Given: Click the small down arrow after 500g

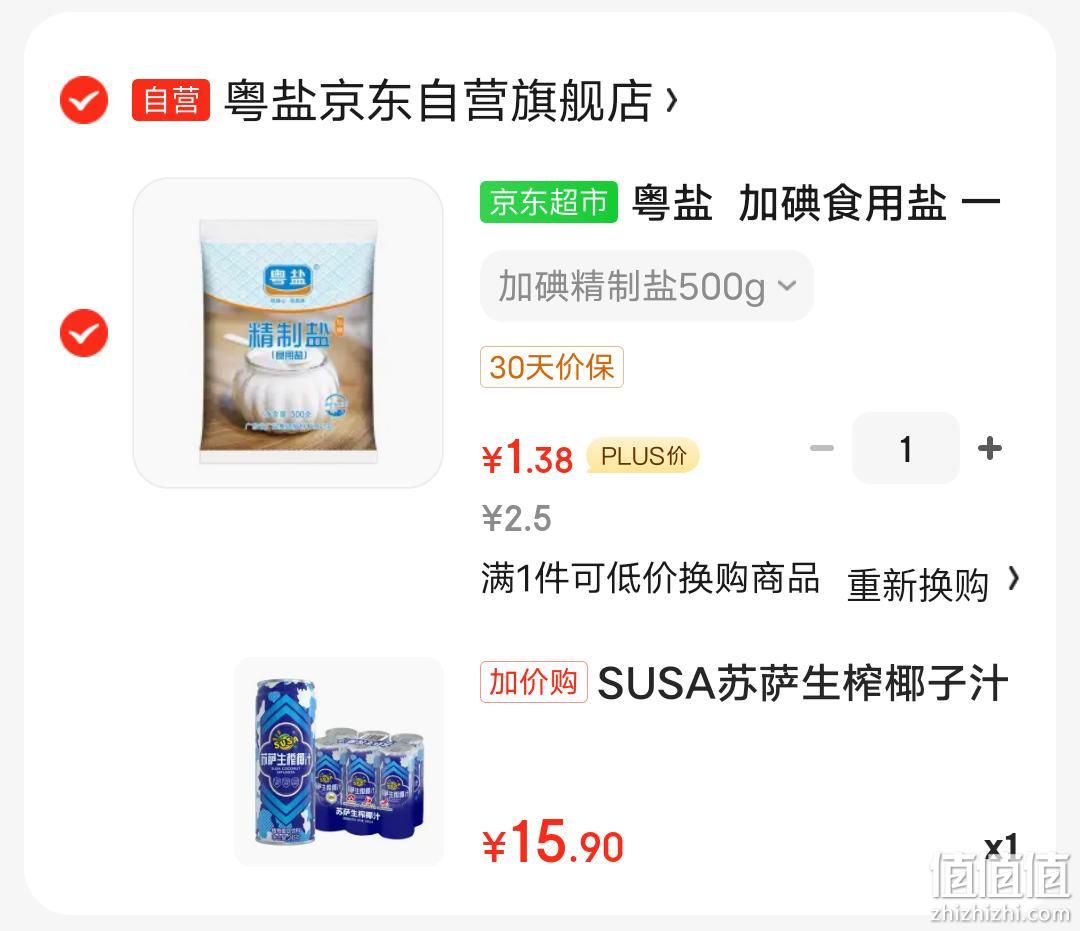Looking at the screenshot, I should 787,285.
